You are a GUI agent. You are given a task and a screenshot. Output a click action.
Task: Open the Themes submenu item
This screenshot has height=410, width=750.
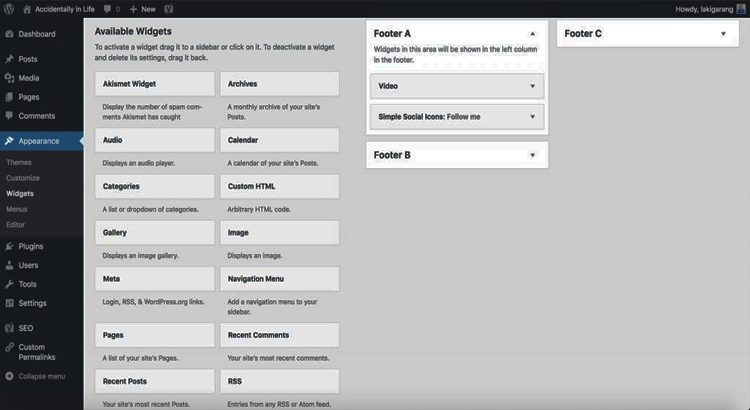point(19,162)
